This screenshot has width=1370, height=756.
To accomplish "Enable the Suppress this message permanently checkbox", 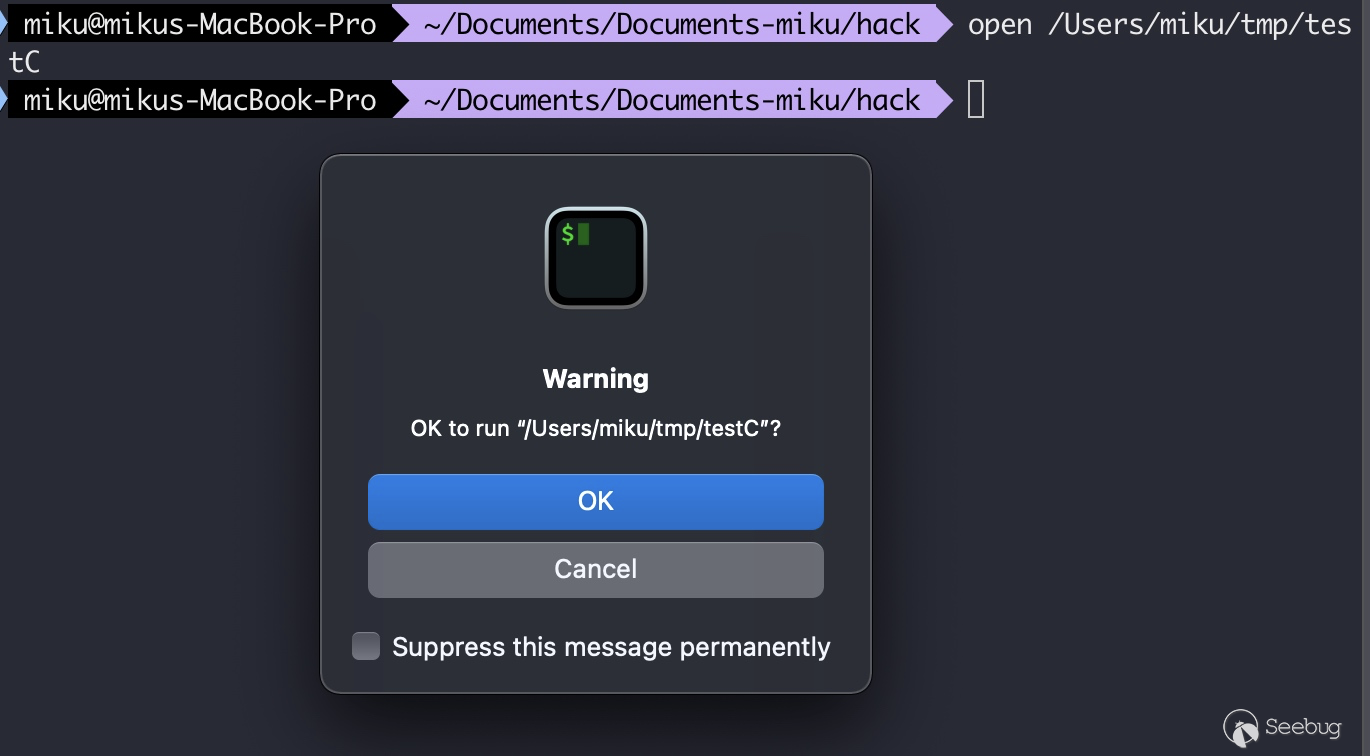I will coord(366,646).
